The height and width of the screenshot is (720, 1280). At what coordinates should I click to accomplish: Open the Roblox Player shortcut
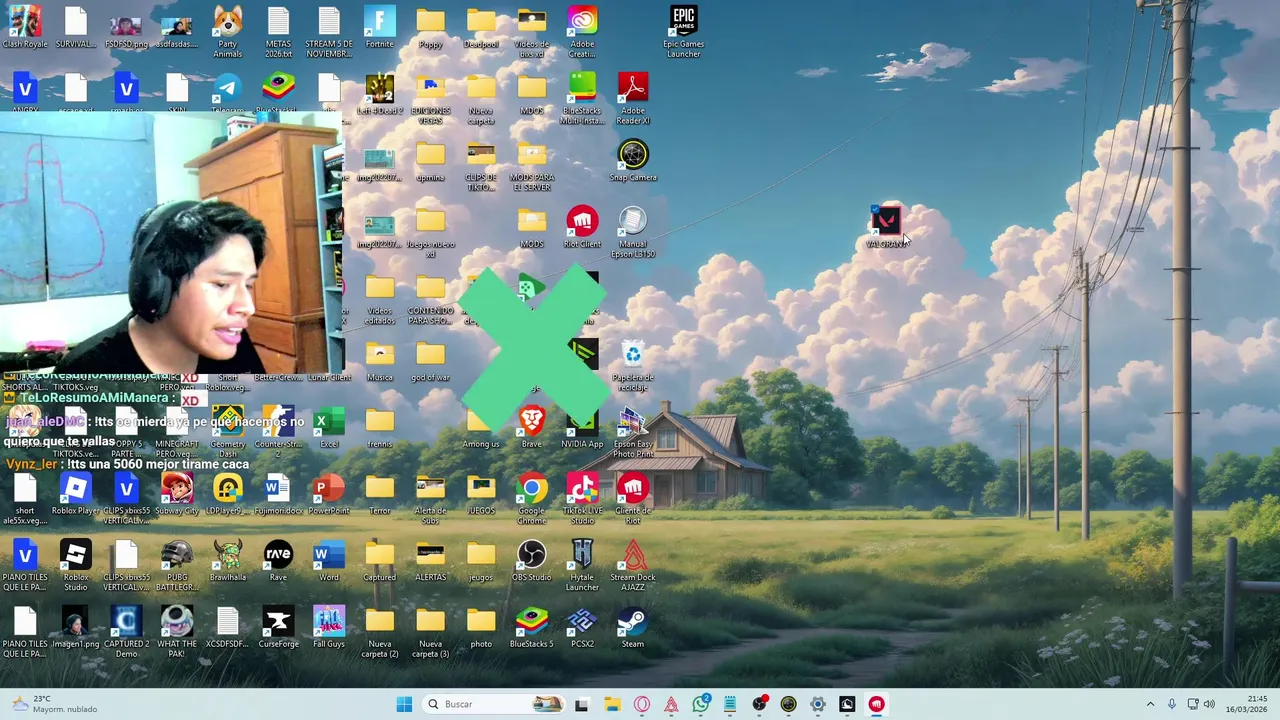[76, 494]
